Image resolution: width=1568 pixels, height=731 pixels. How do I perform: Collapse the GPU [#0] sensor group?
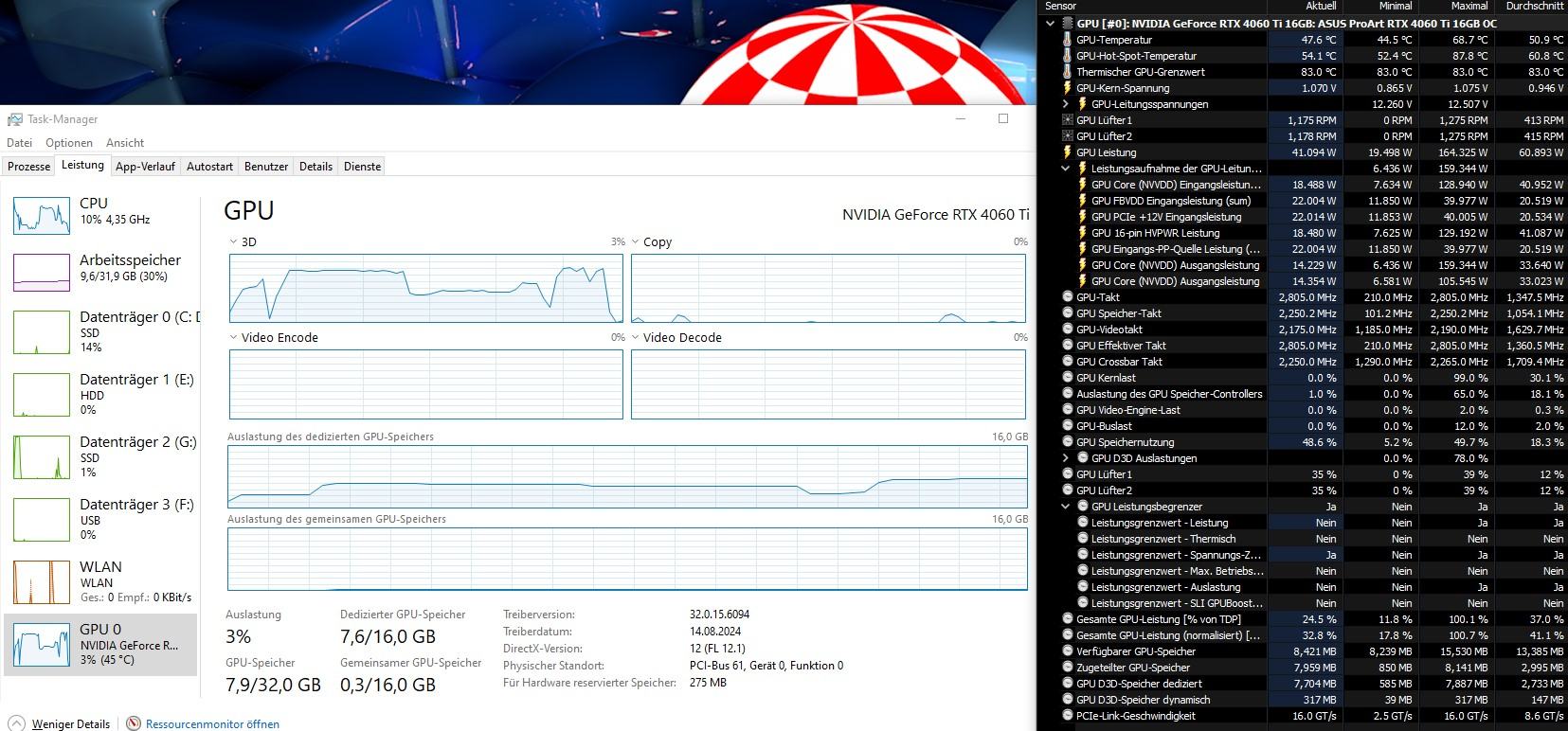point(1050,24)
